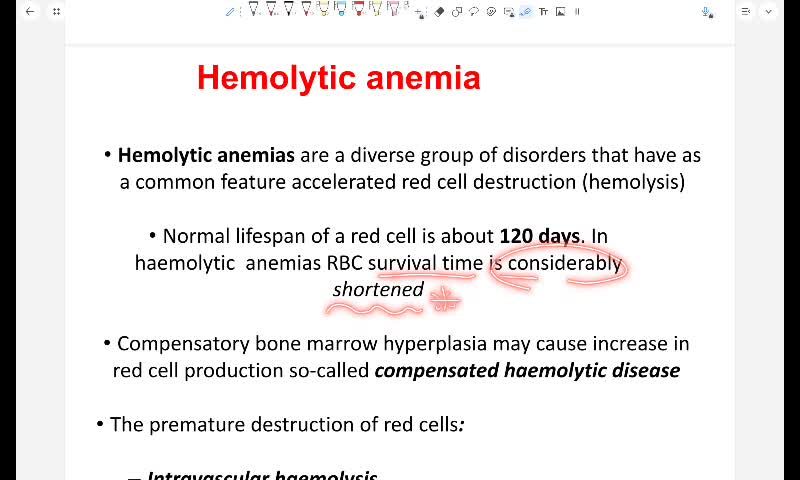The height and width of the screenshot is (480, 800).
Task: Add a new pen with plus icon
Action: tap(419, 12)
